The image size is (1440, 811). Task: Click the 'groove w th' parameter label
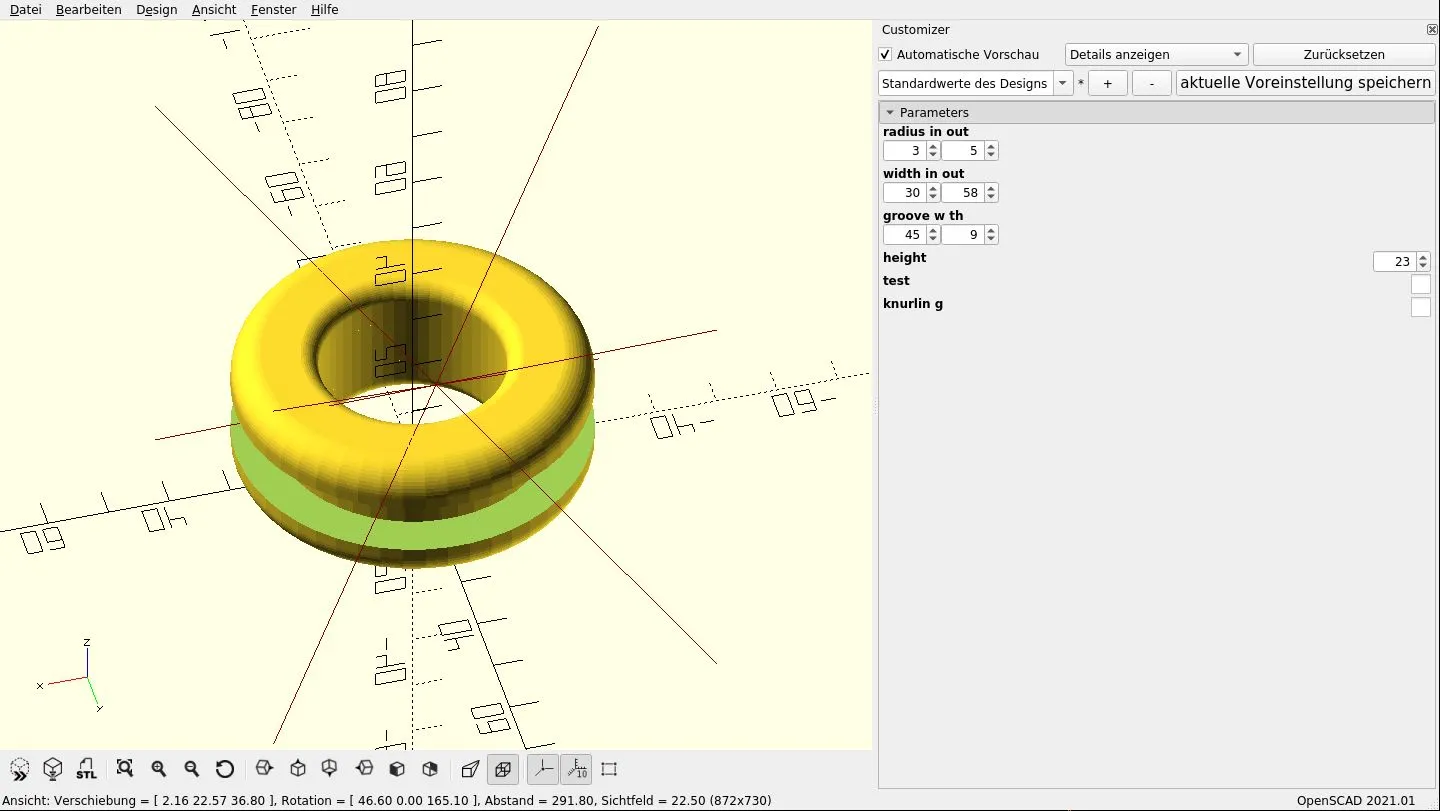coord(923,216)
